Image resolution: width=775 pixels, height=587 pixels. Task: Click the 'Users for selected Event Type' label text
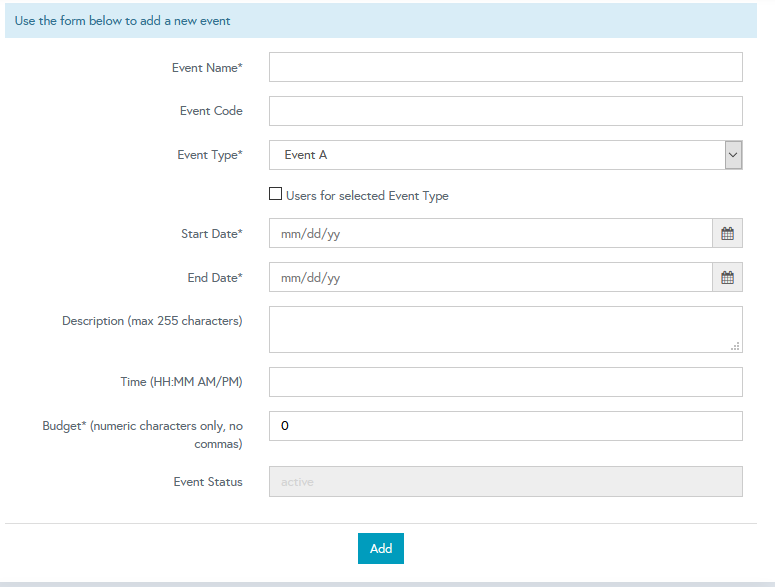(367, 196)
